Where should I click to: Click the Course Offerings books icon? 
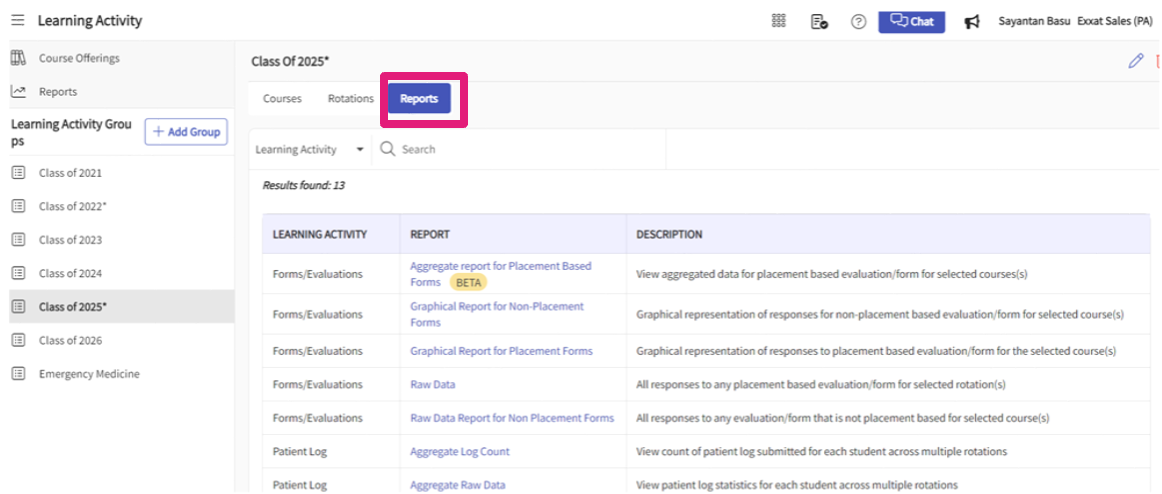point(18,58)
